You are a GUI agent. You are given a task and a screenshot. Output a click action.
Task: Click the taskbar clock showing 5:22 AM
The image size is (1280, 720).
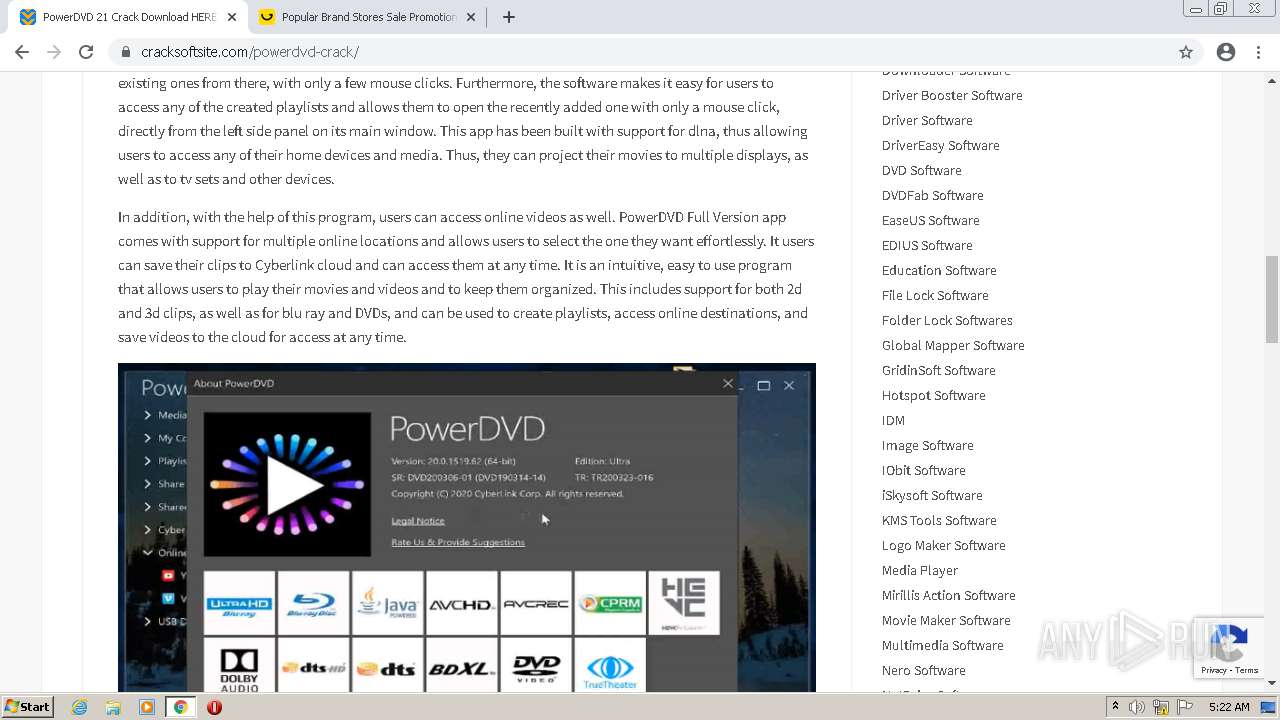click(x=1229, y=707)
